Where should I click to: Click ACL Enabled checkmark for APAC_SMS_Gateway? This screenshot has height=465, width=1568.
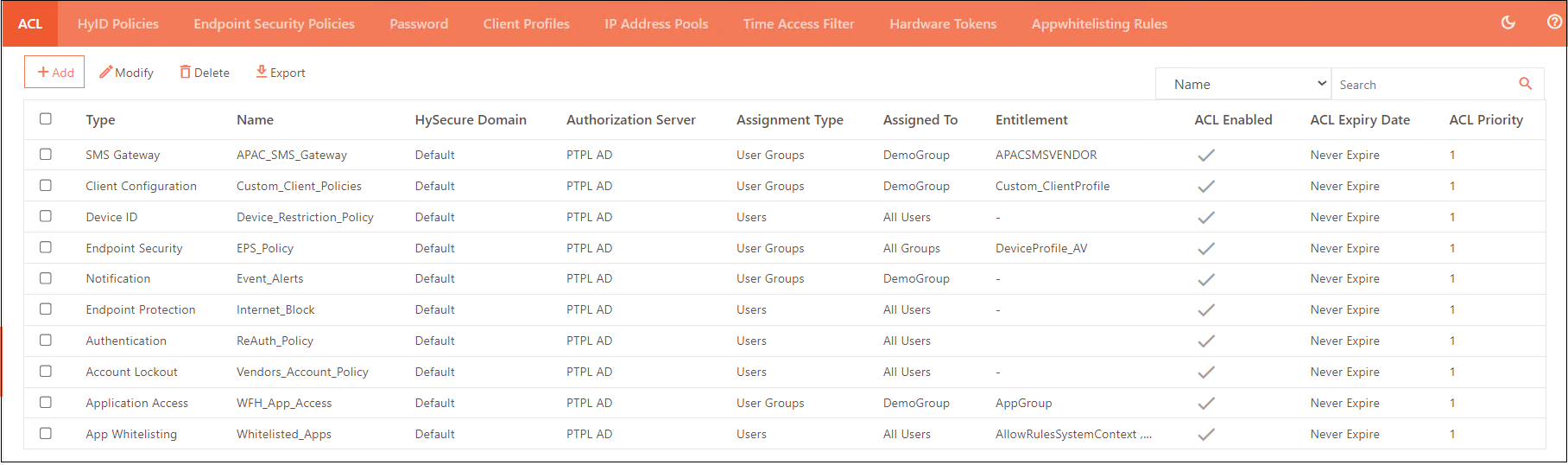1205,156
